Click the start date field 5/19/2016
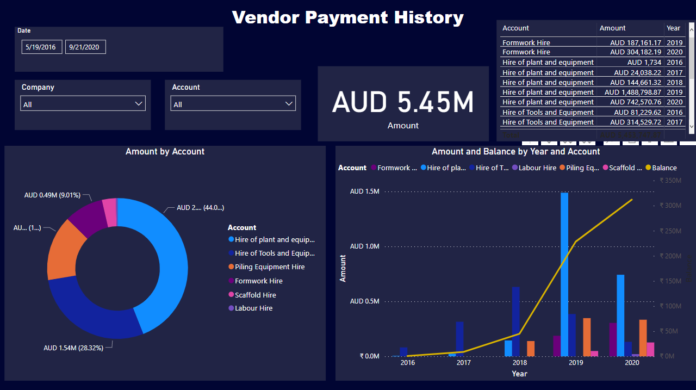Viewport: 696px width, 390px height. [x=41, y=47]
